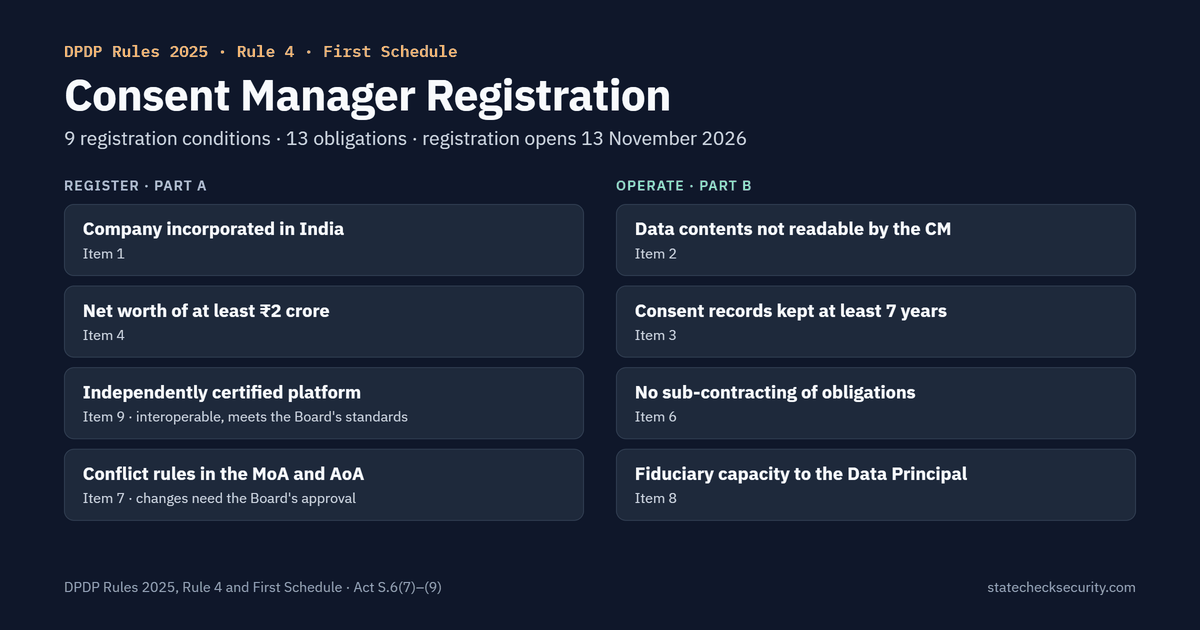Viewport: 1200px width, 630px height.
Task: Click the 'Consent Manager Registration' heading
Action: pos(367,96)
